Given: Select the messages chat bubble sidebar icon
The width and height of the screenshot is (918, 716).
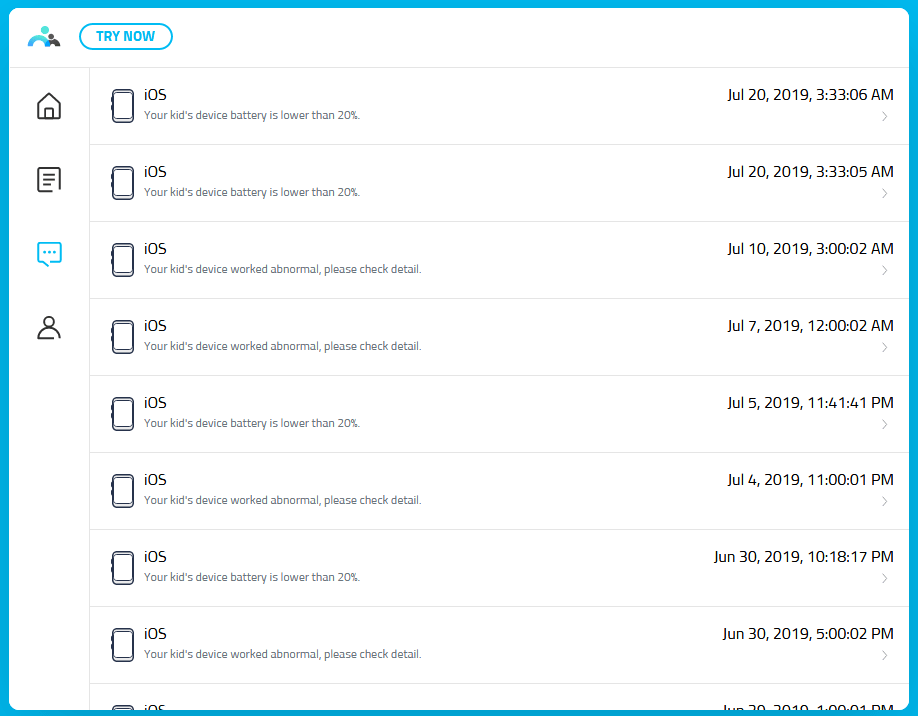Looking at the screenshot, I should point(49,254).
